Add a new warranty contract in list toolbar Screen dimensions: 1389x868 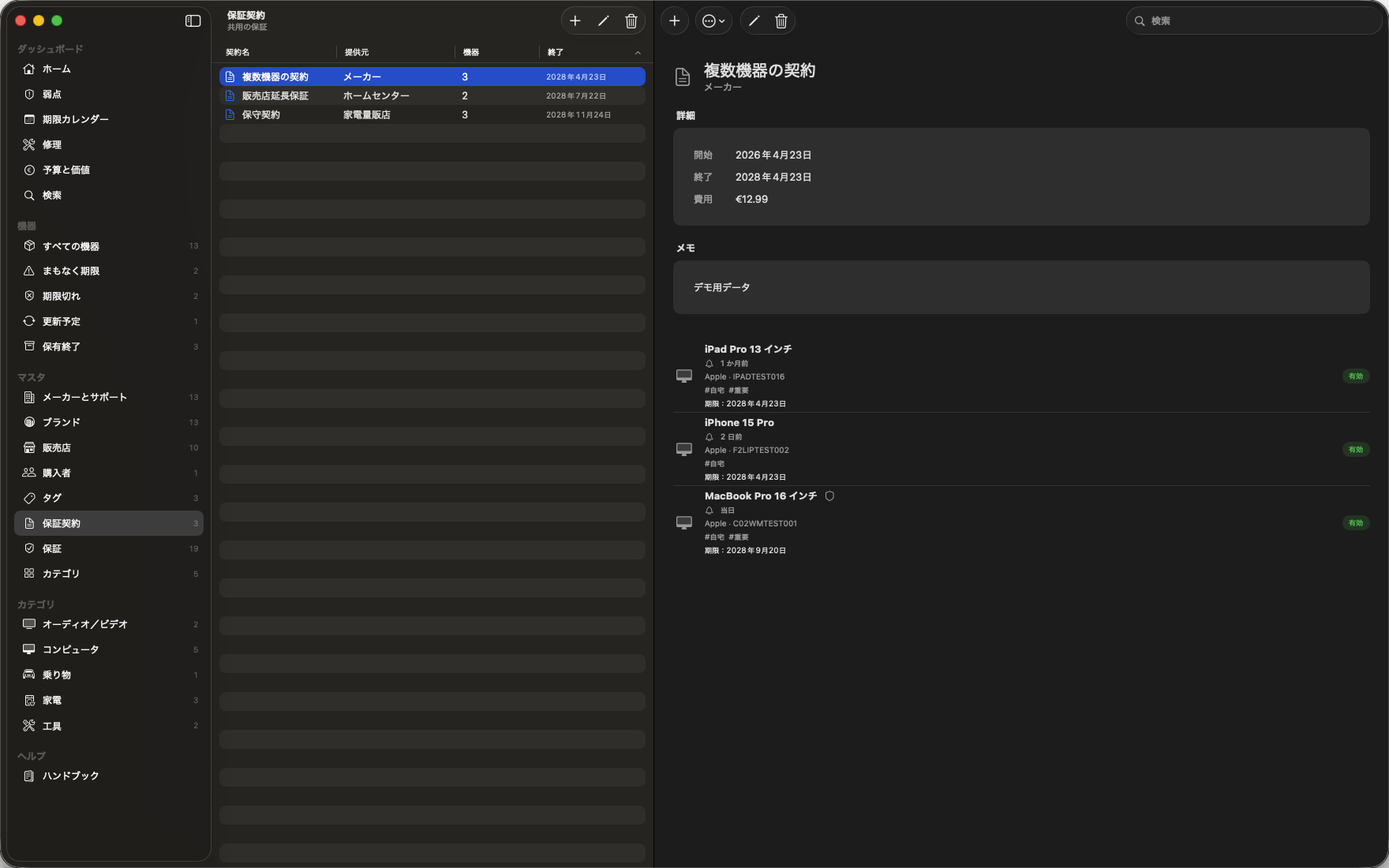tap(575, 21)
